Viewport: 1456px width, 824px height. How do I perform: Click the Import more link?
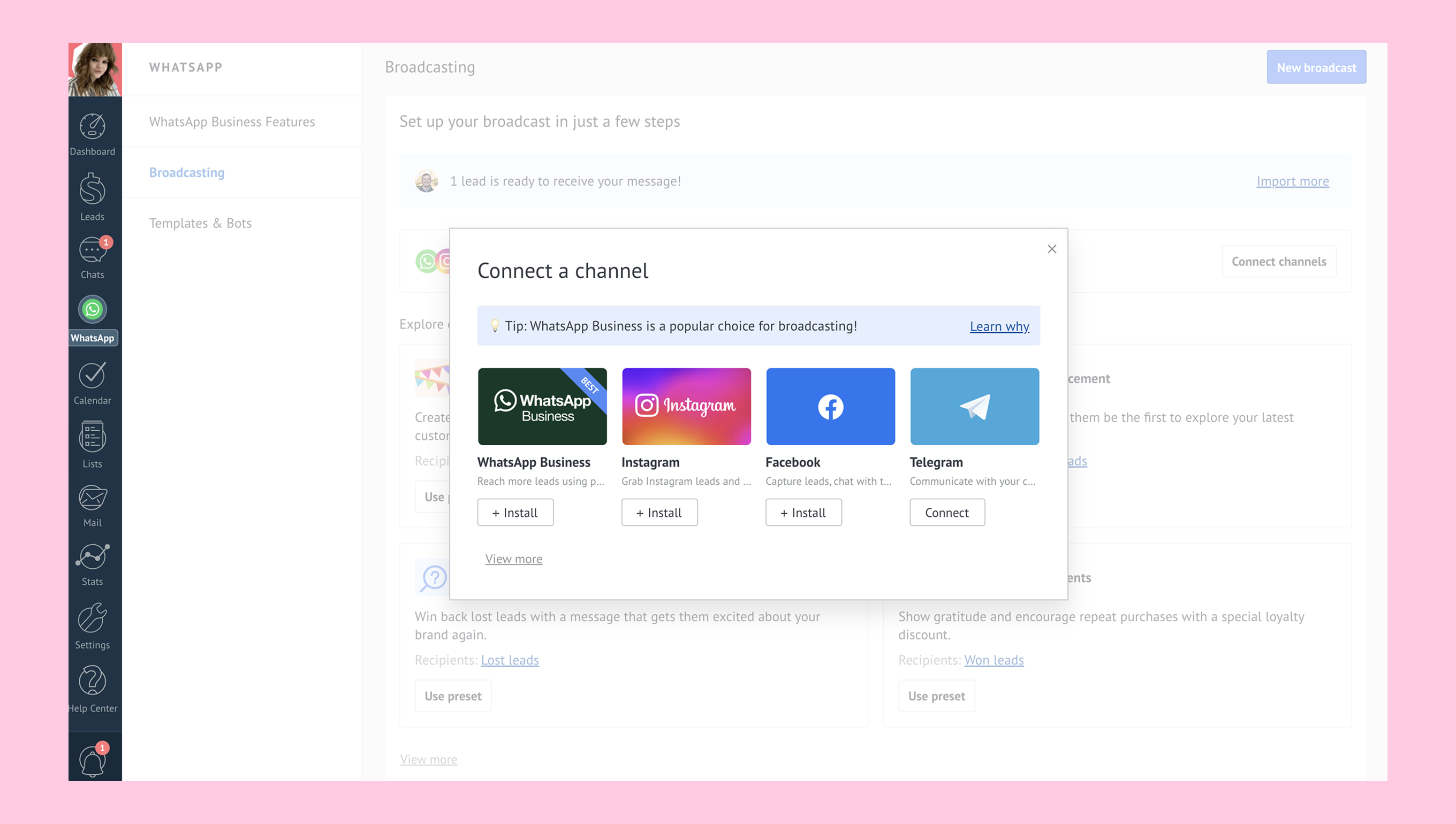[x=1292, y=181]
